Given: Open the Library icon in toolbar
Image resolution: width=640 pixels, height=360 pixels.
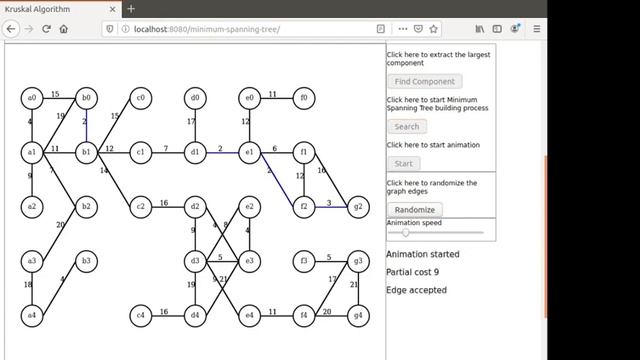Looking at the screenshot, I should [480, 29].
